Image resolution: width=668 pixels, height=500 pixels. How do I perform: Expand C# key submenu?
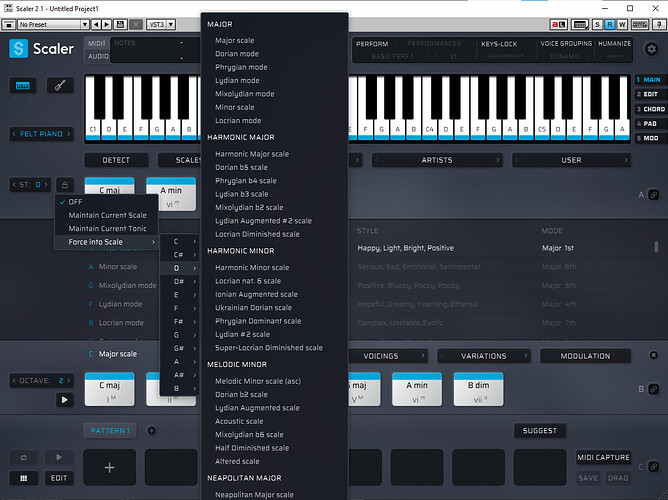pos(179,255)
